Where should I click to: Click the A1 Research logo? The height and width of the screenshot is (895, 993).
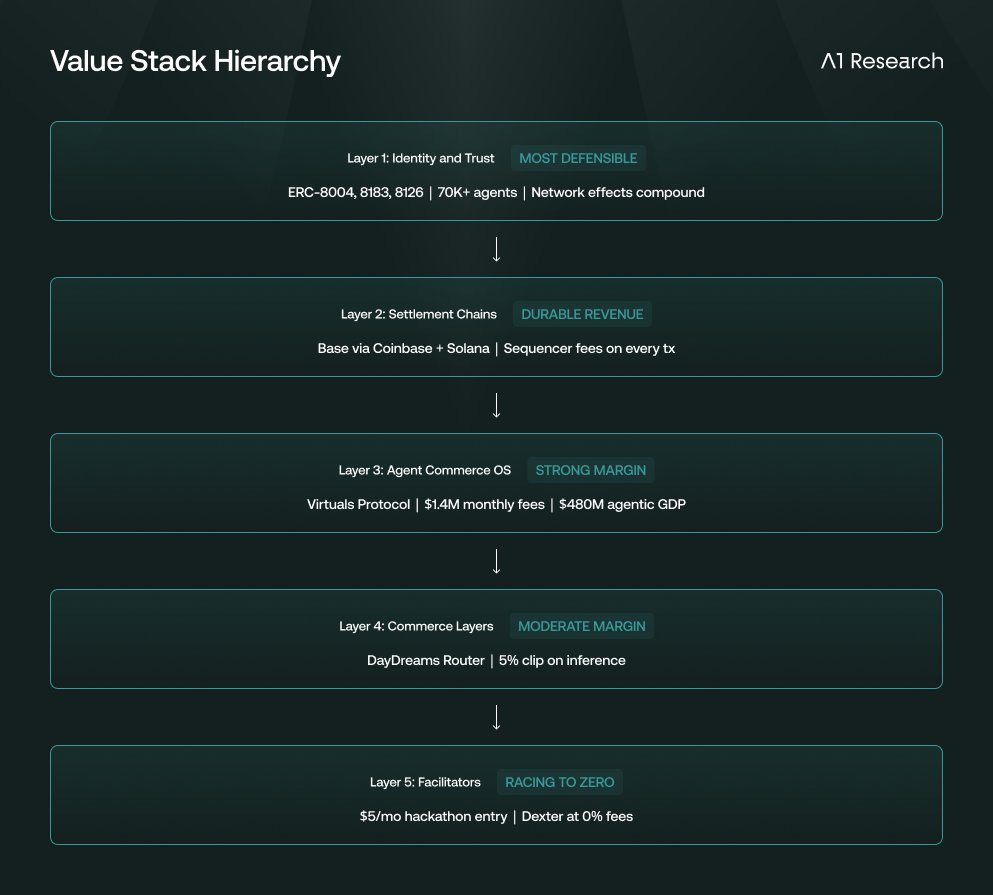tap(882, 61)
